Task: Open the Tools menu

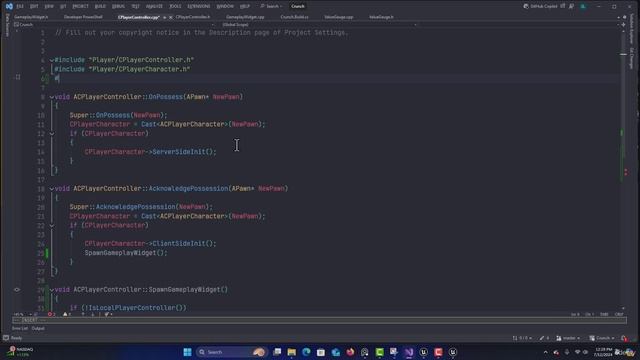Action: pyautogui.click(x=175, y=6)
